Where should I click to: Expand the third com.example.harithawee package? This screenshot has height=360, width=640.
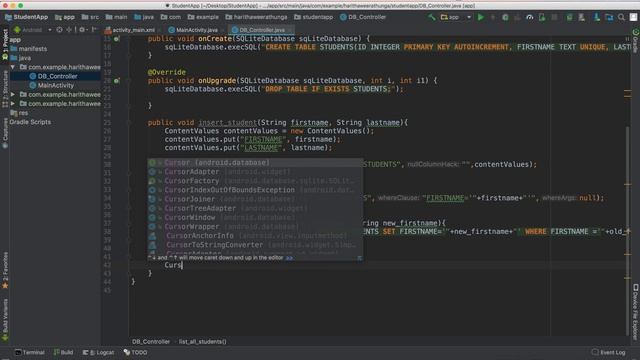coord(13,104)
